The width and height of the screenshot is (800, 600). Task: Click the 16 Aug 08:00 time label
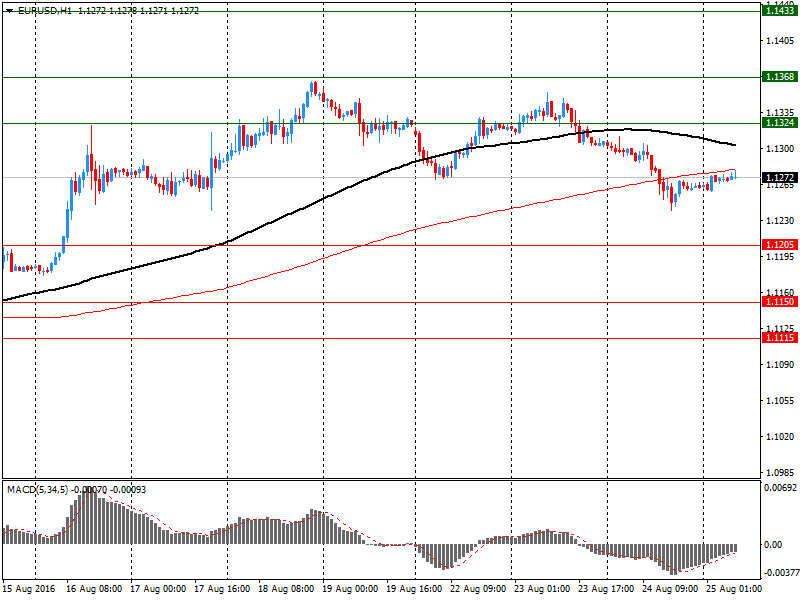(94, 589)
